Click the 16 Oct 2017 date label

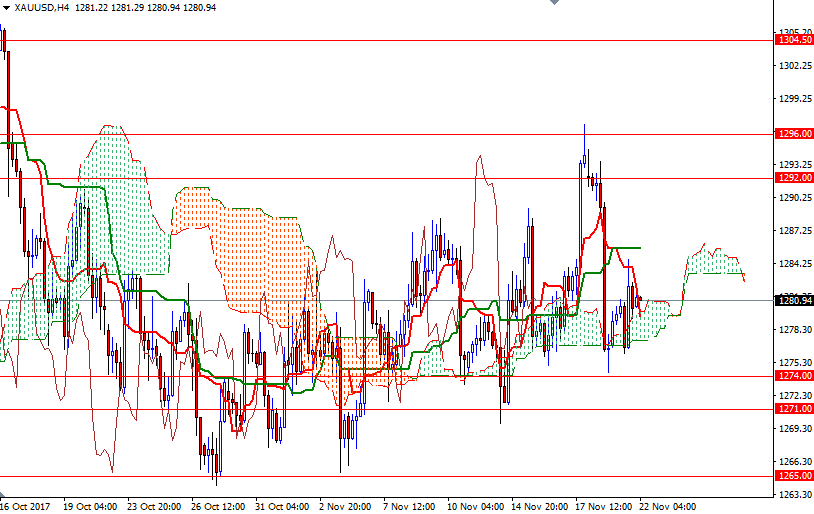pos(27,506)
